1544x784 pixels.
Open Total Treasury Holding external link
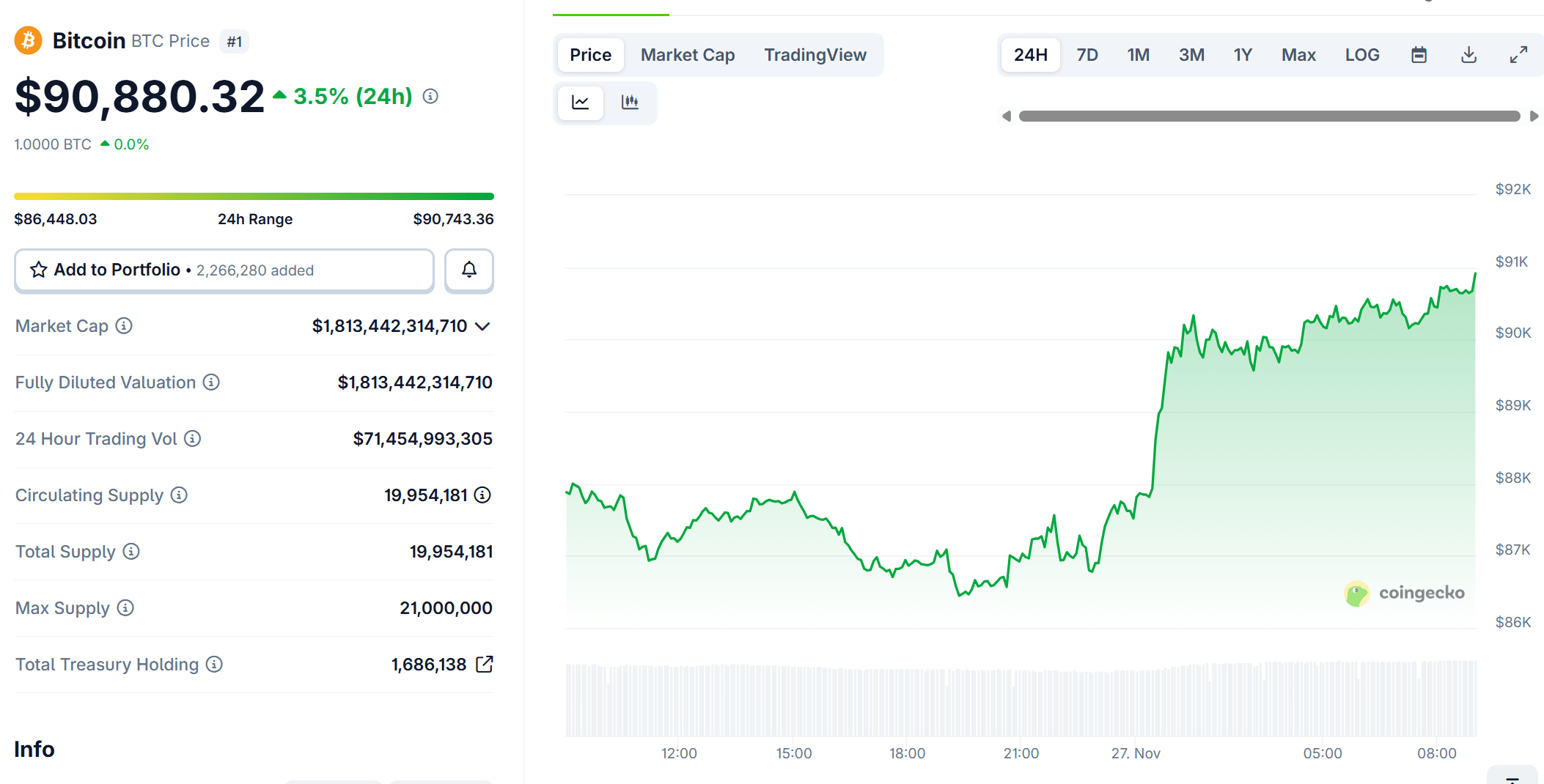(485, 664)
